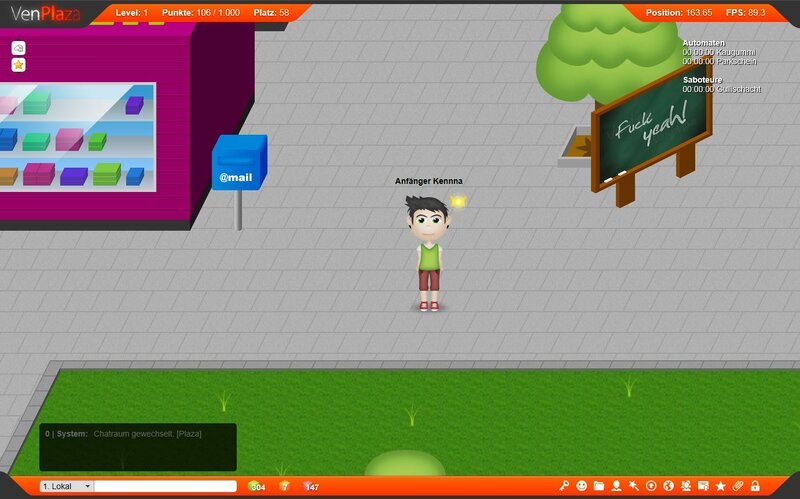Click the avatar Anfänger Kennna
800x499 pixels.
(429, 254)
